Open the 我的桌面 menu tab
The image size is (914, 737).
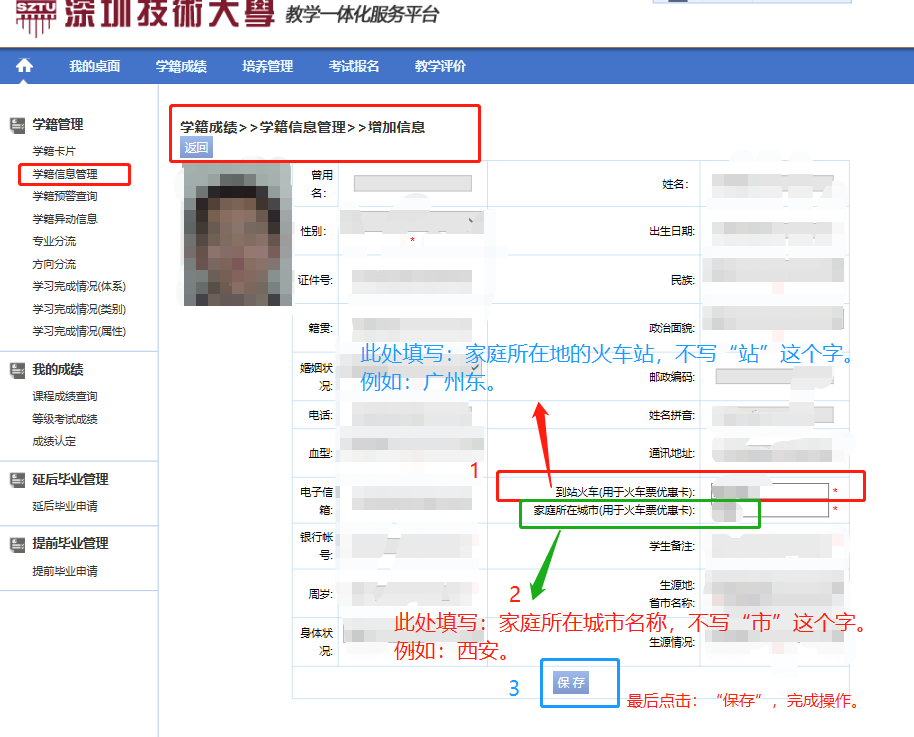(94, 66)
